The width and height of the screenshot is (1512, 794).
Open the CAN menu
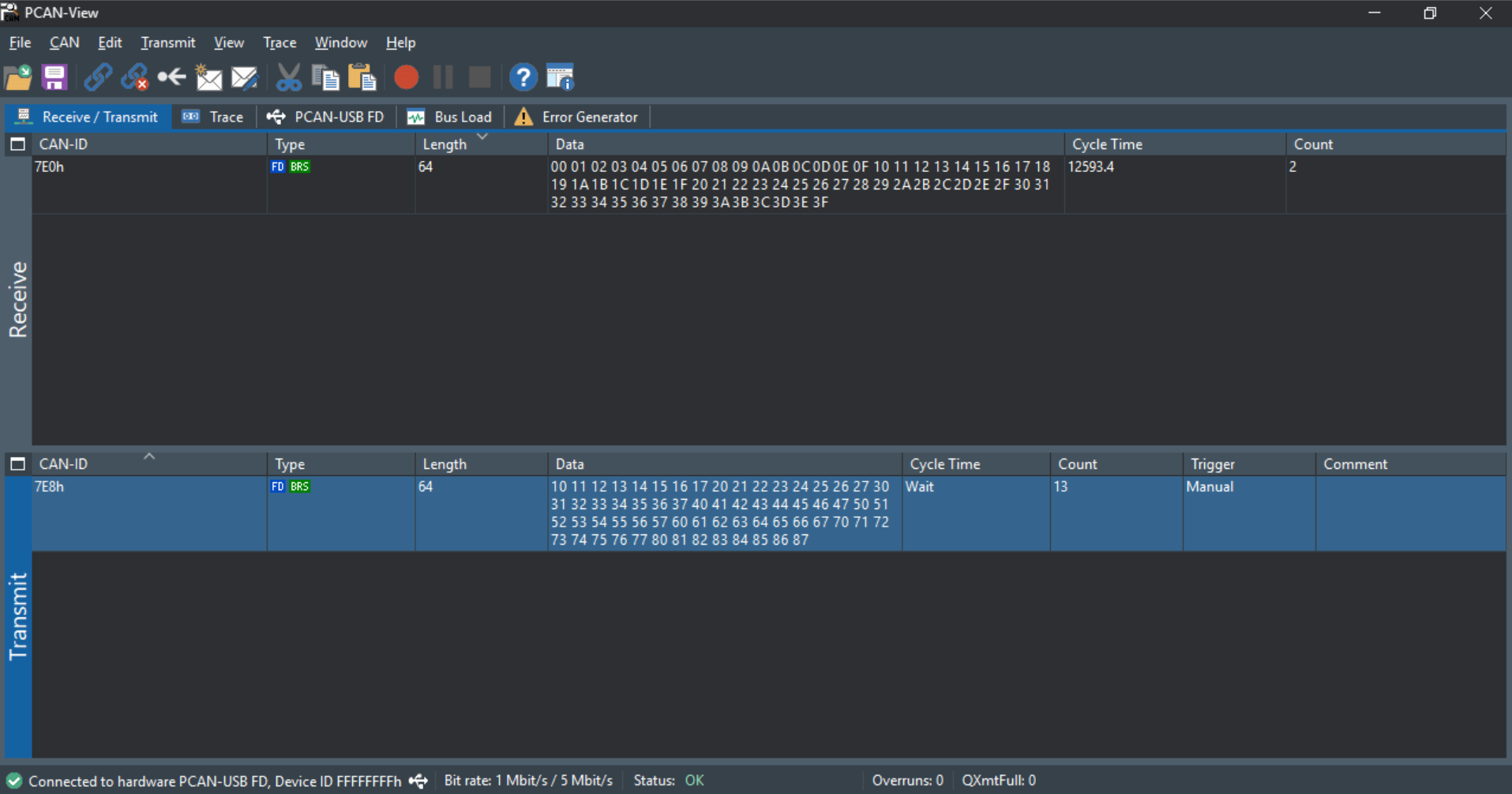coord(64,43)
